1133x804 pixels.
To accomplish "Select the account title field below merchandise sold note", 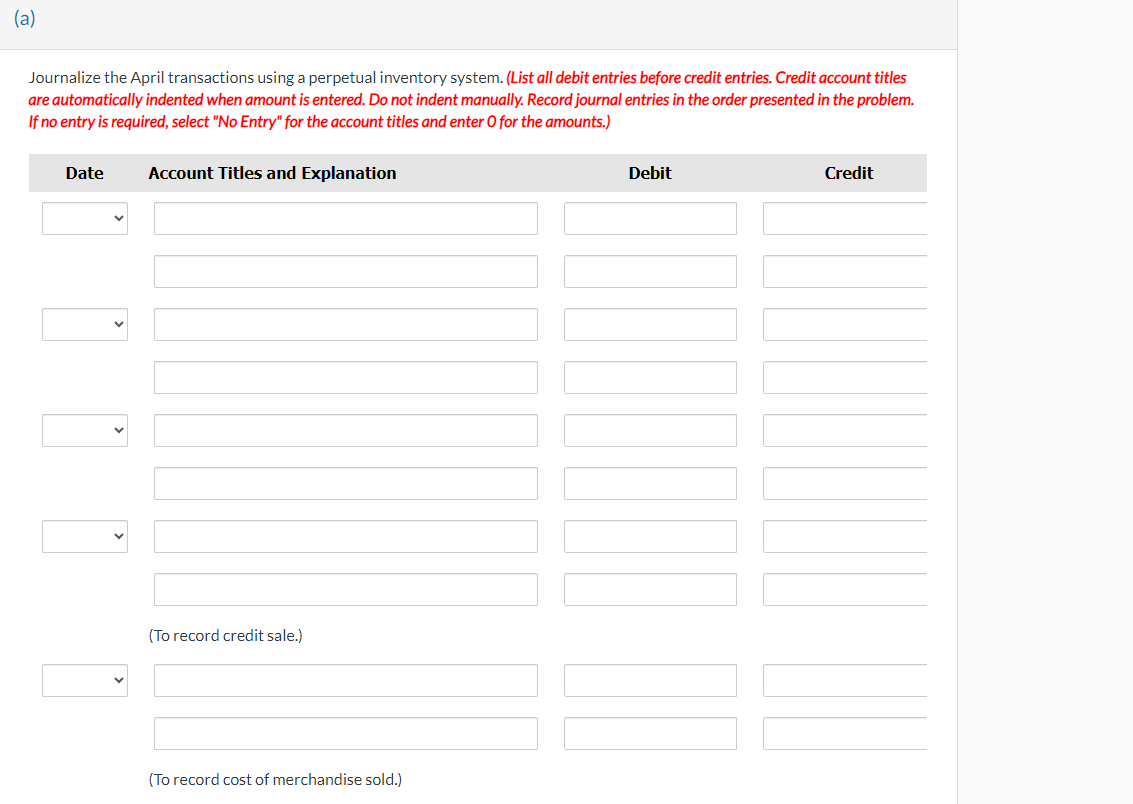I will pyautogui.click(x=345, y=733).
